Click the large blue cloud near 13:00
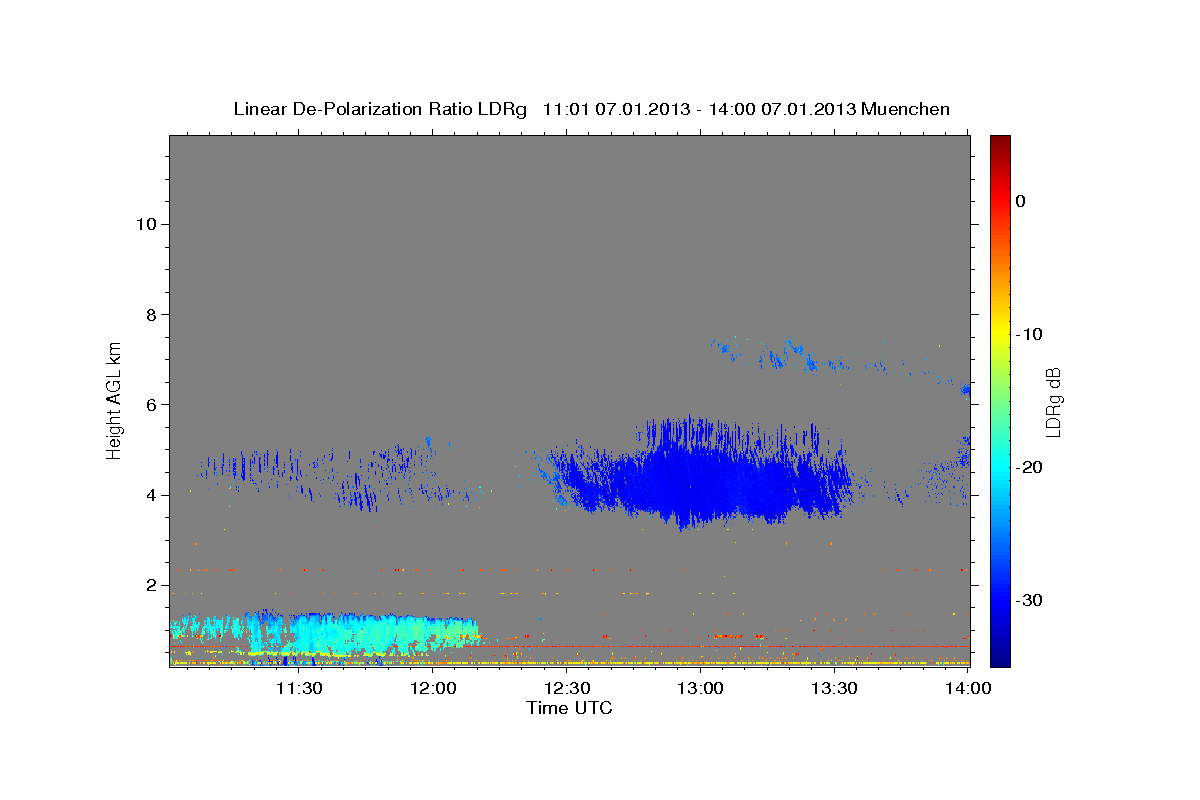Image resolution: width=1200 pixels, height=800 pixels. (700, 475)
